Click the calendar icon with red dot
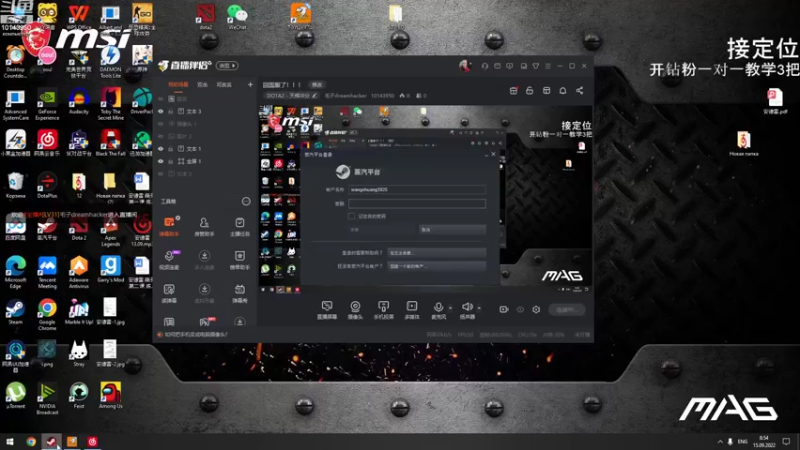This screenshot has width=800, height=450. [514, 90]
